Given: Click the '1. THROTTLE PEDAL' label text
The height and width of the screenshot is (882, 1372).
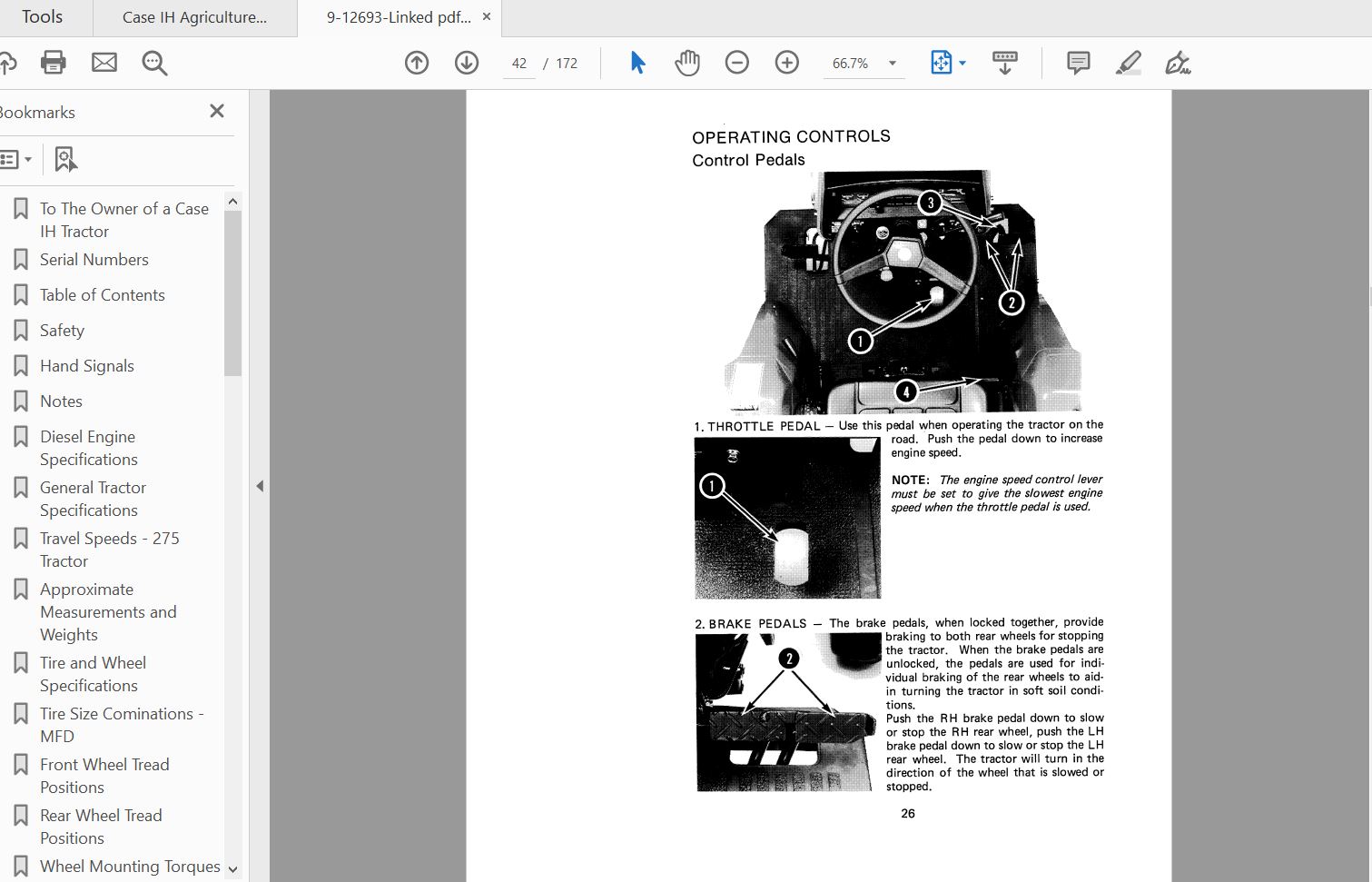Looking at the screenshot, I should click(x=756, y=426).
